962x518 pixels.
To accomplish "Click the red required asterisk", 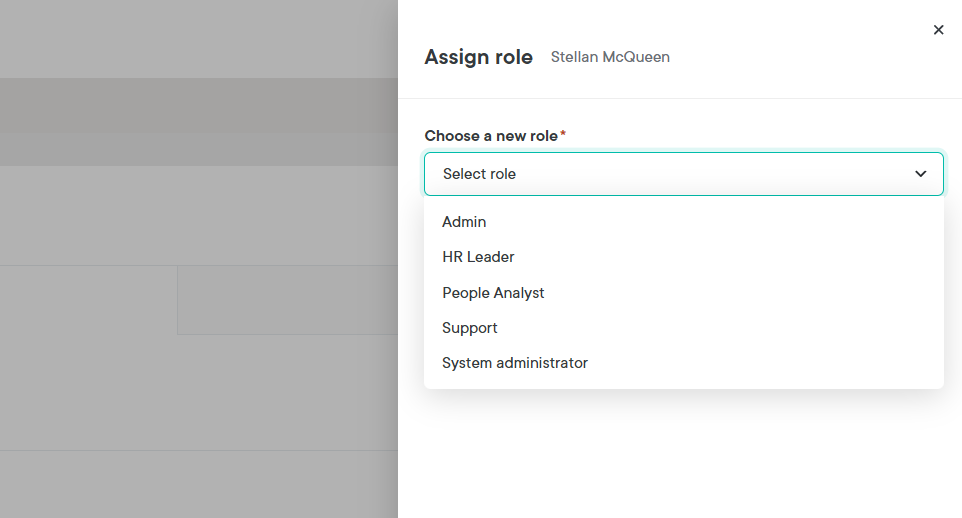I will coord(563,134).
